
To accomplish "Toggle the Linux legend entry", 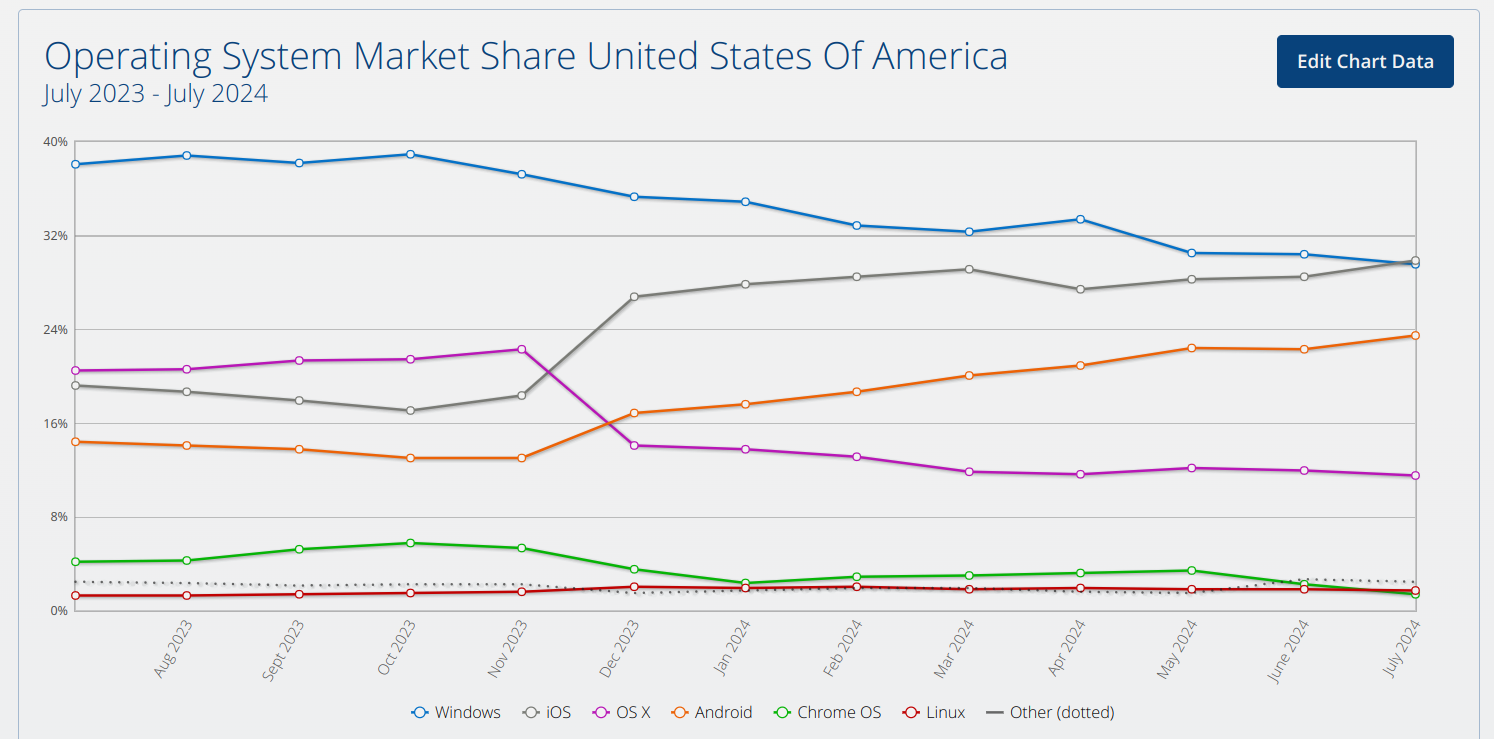I will tap(934, 712).
